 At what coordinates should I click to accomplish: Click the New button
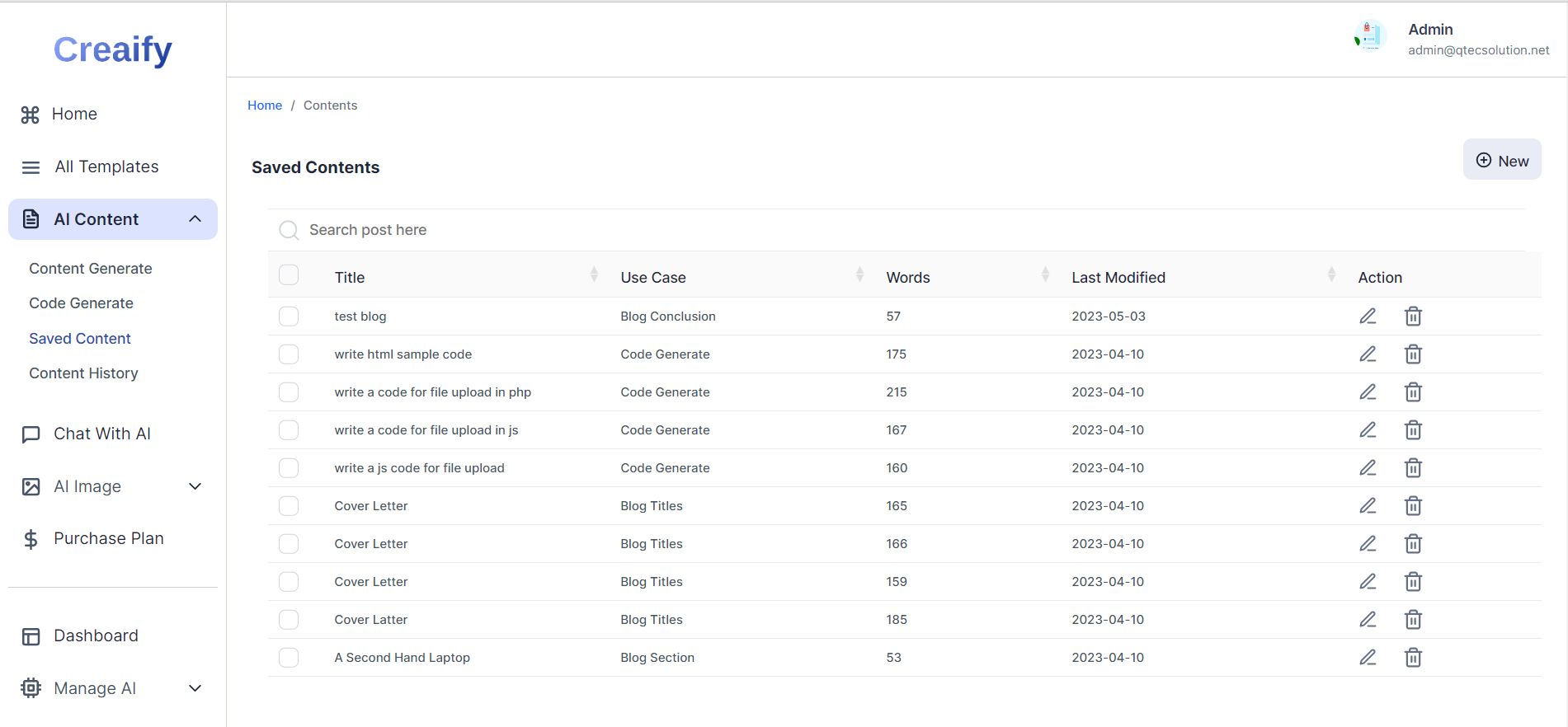click(x=1501, y=161)
